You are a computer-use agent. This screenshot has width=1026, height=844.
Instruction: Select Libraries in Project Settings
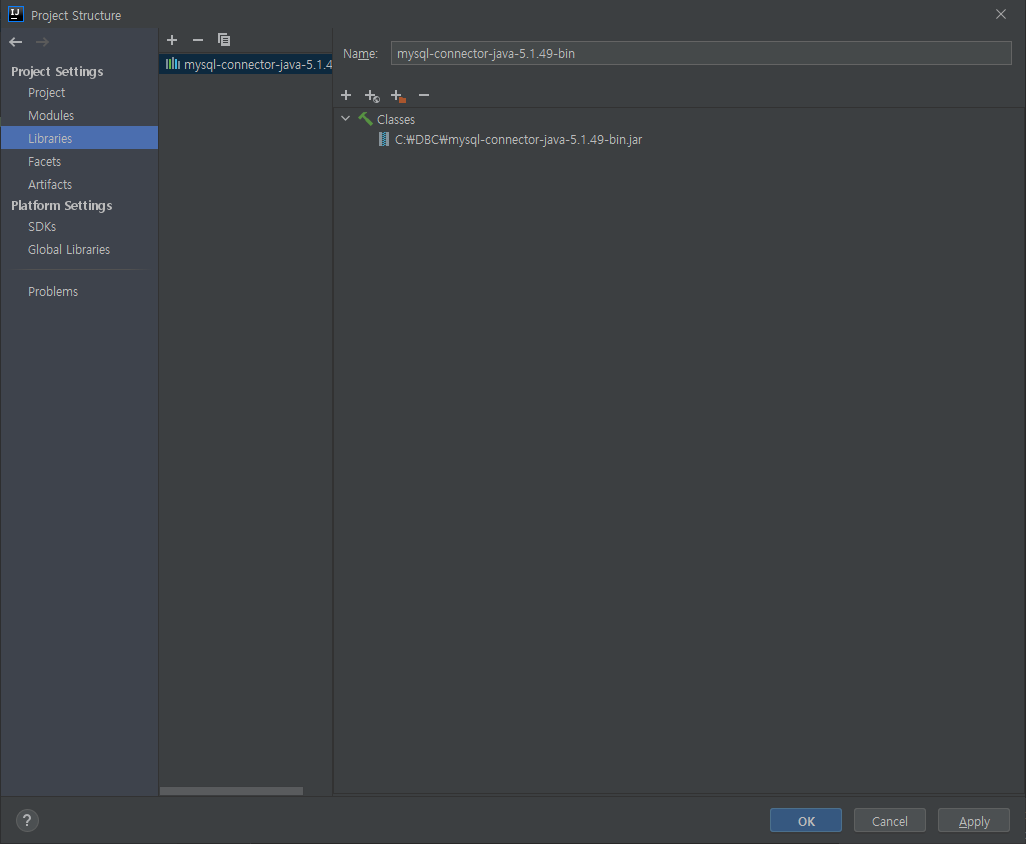[79, 138]
